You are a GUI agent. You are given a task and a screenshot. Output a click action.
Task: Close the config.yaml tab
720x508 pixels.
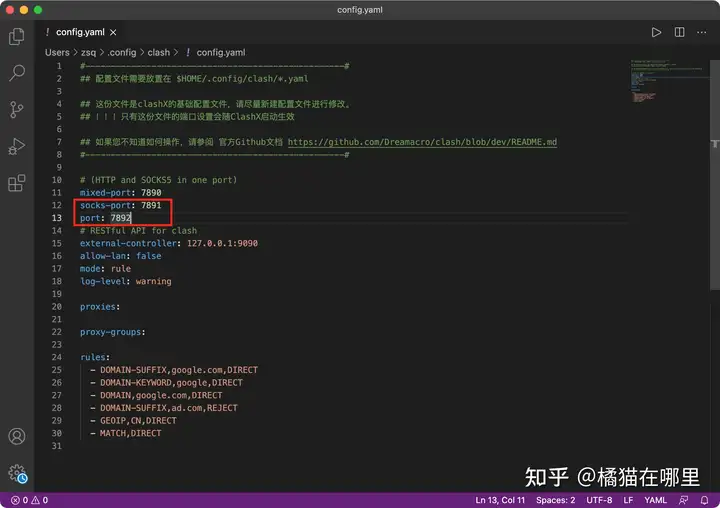[113, 32]
